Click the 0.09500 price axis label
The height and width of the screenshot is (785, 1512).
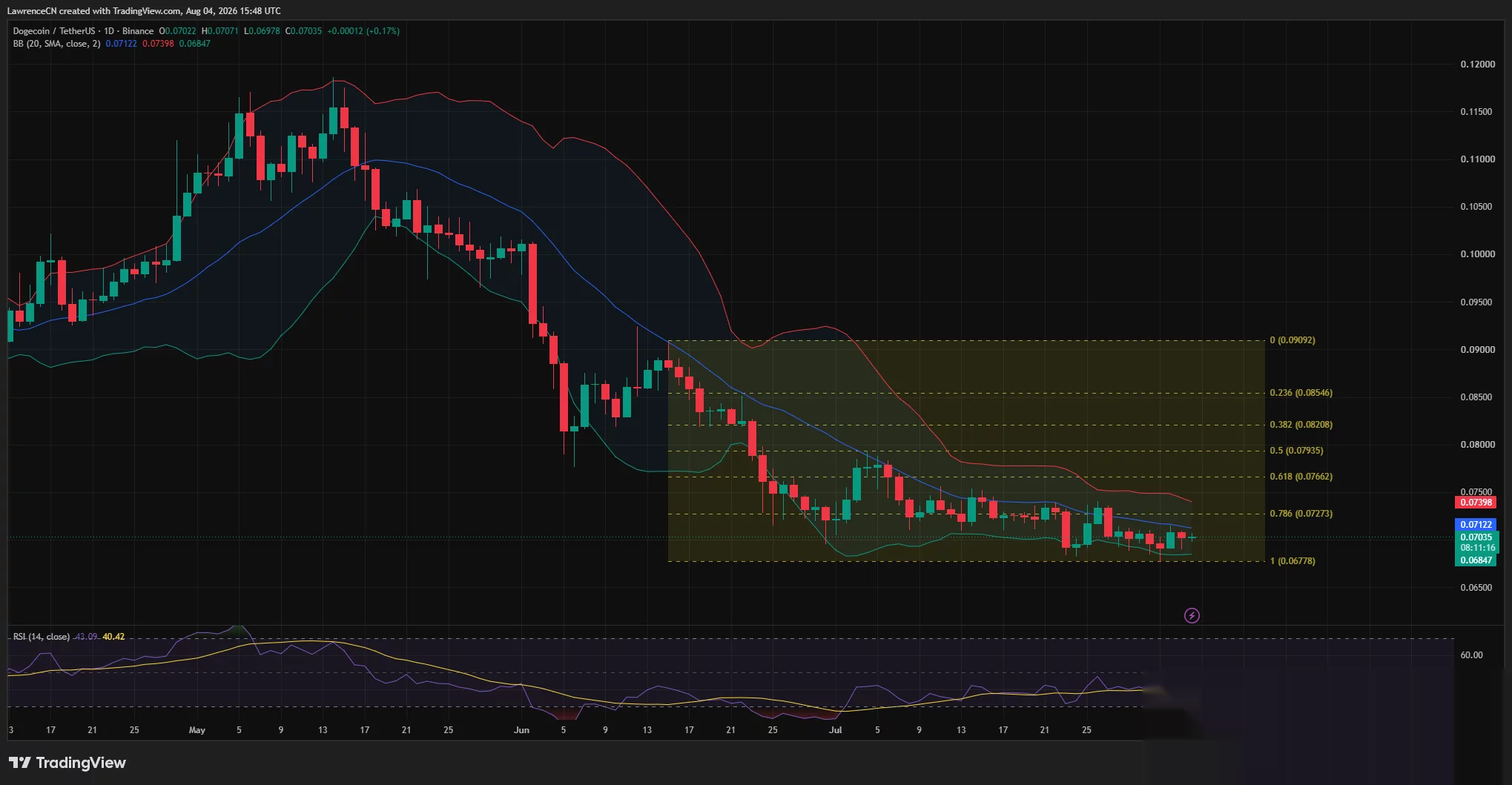[x=1478, y=302]
